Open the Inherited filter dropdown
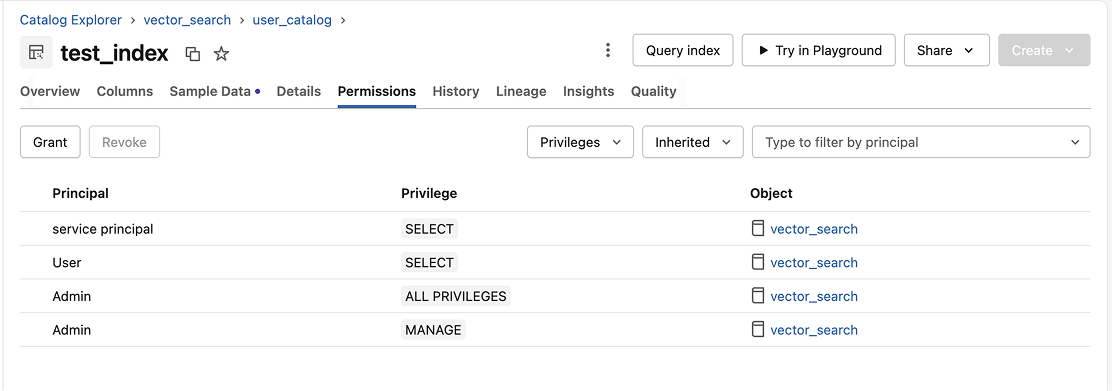The height and width of the screenshot is (391, 1112). (x=692, y=142)
